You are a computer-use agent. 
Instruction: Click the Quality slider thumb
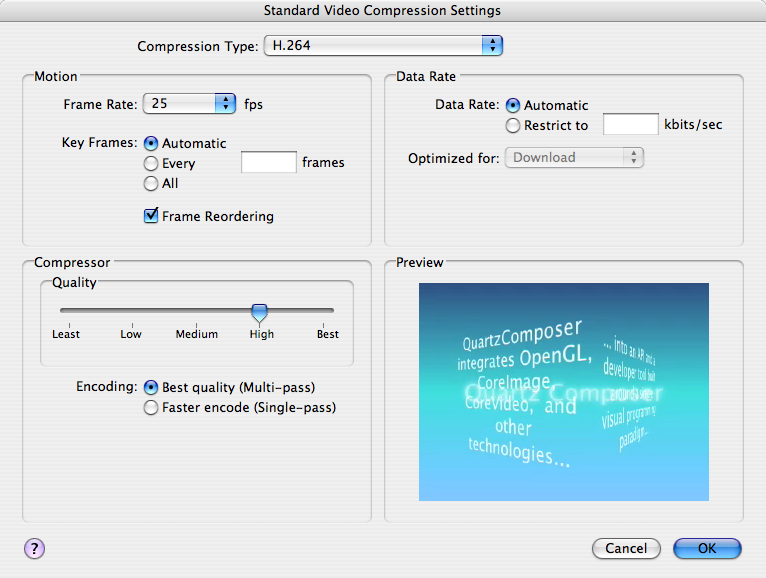click(260, 312)
